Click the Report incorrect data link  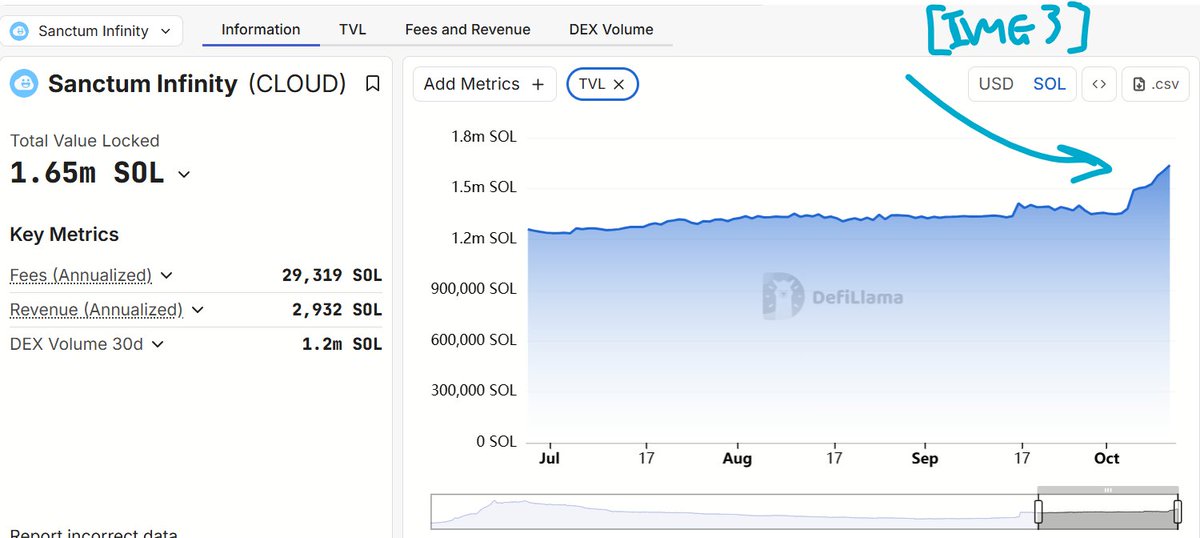coord(94,533)
